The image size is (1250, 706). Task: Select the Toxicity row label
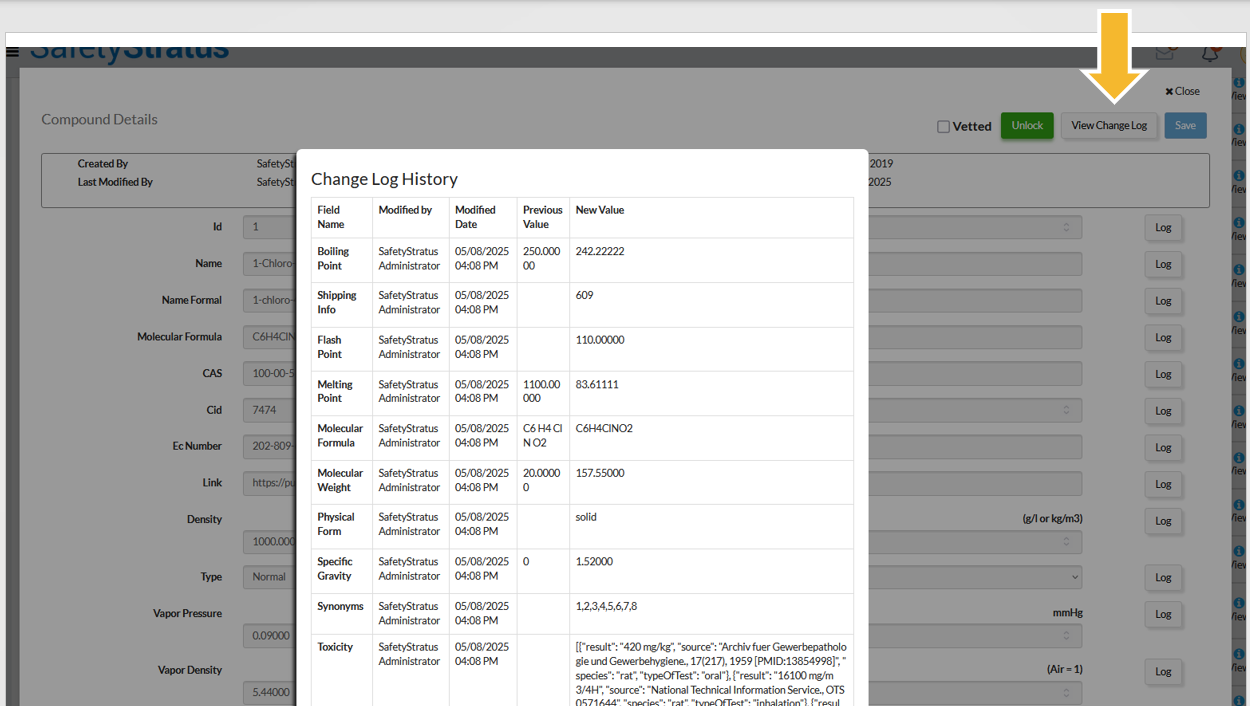[335, 647]
